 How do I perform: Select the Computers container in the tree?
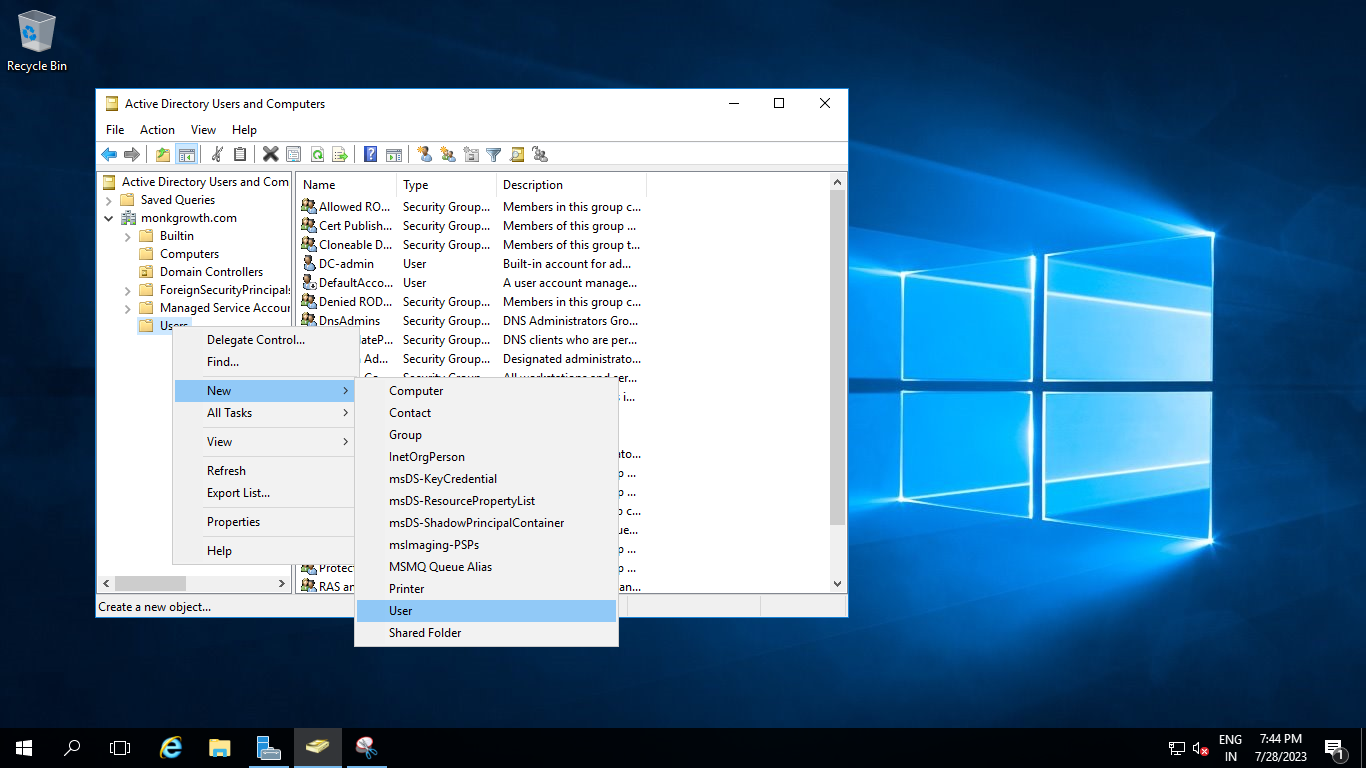click(189, 254)
